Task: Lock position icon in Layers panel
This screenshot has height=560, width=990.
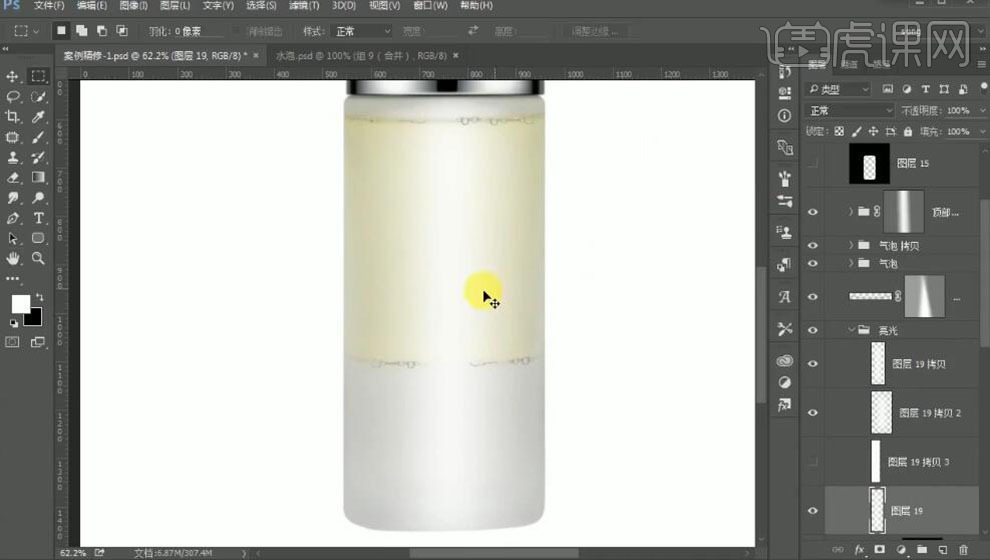Action: [873, 131]
